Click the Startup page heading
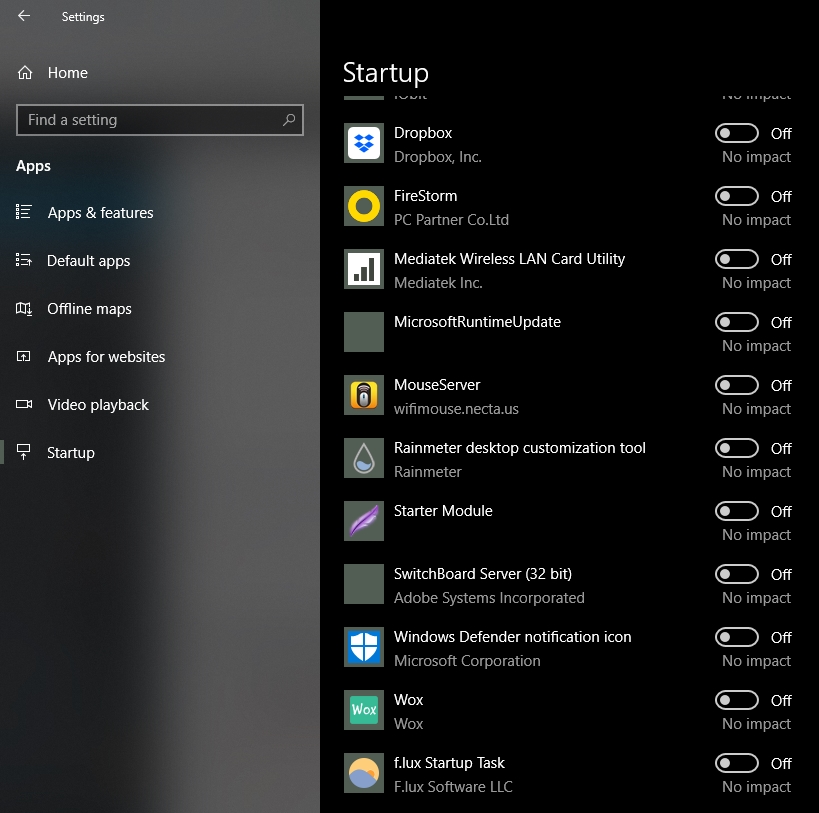The height and width of the screenshot is (813, 819). pyautogui.click(x=385, y=73)
